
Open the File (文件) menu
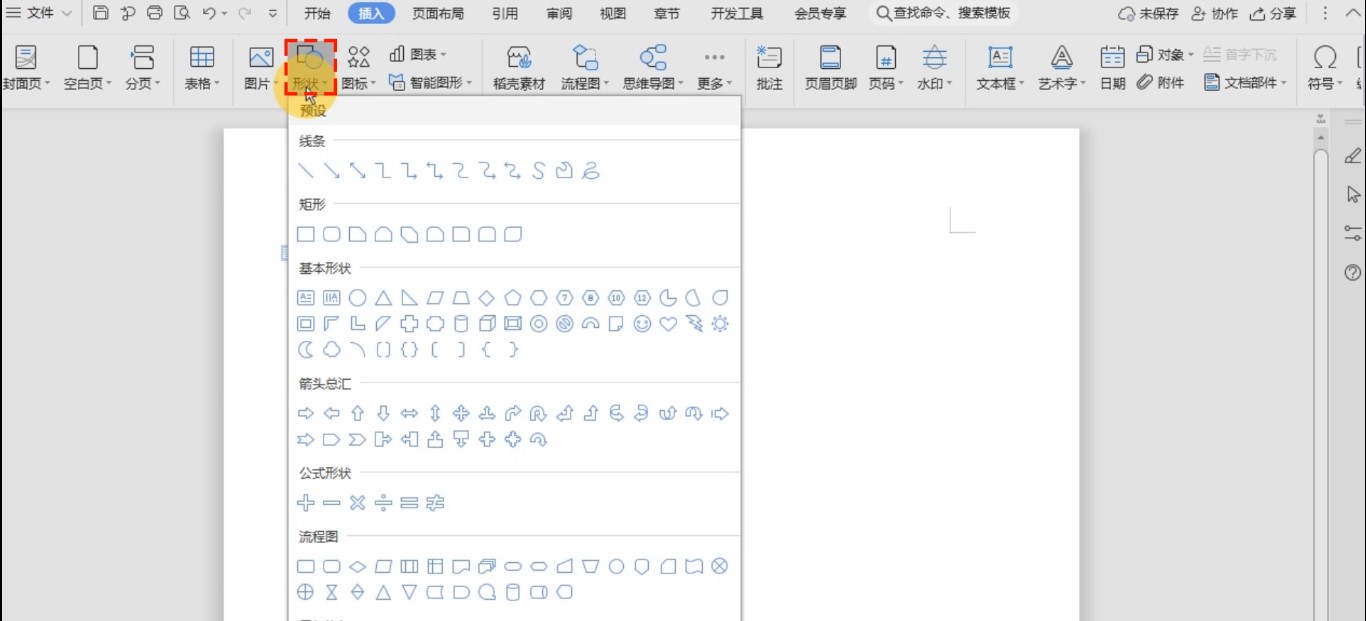coord(40,13)
